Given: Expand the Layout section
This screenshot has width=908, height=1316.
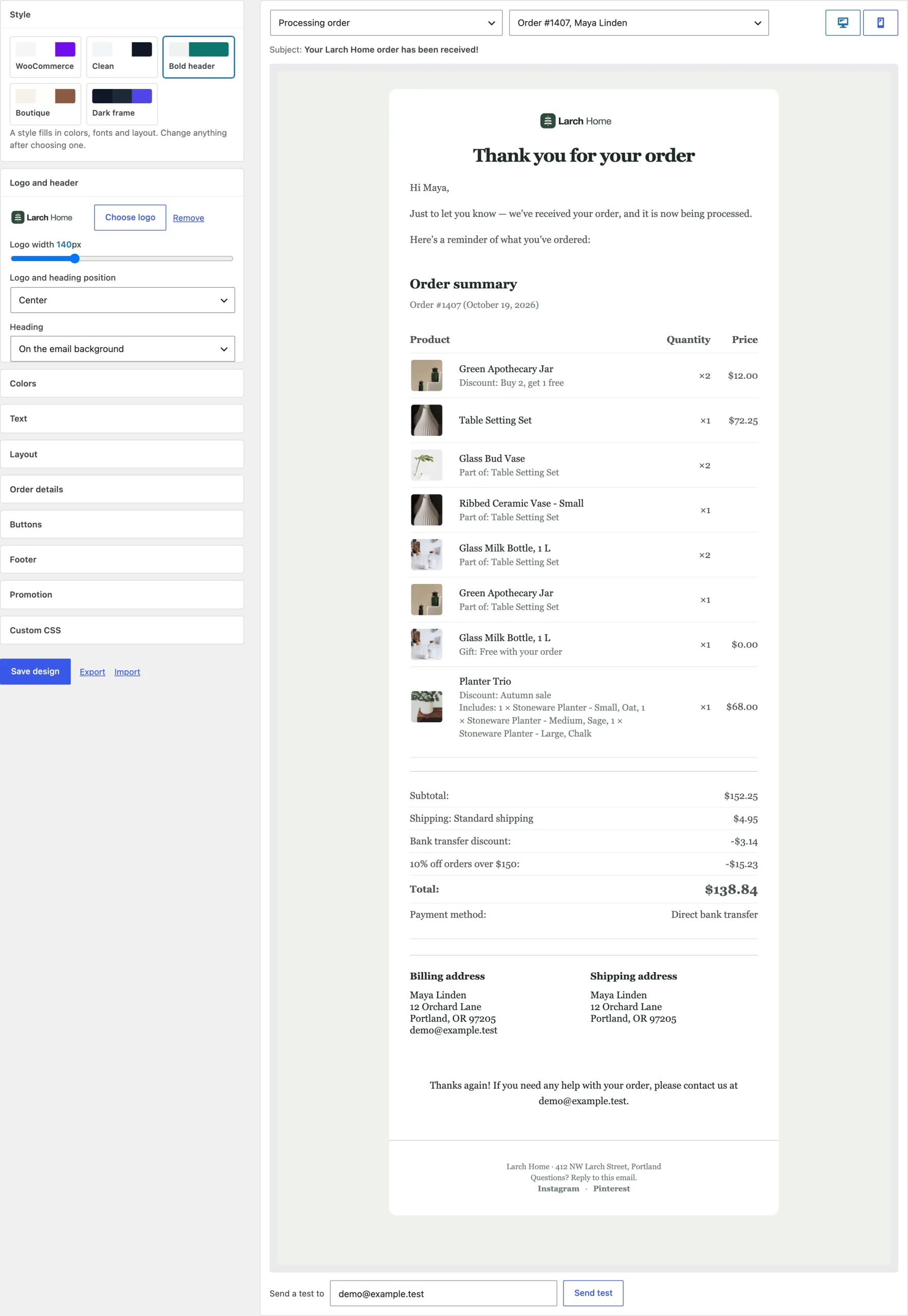Looking at the screenshot, I should (122, 454).
